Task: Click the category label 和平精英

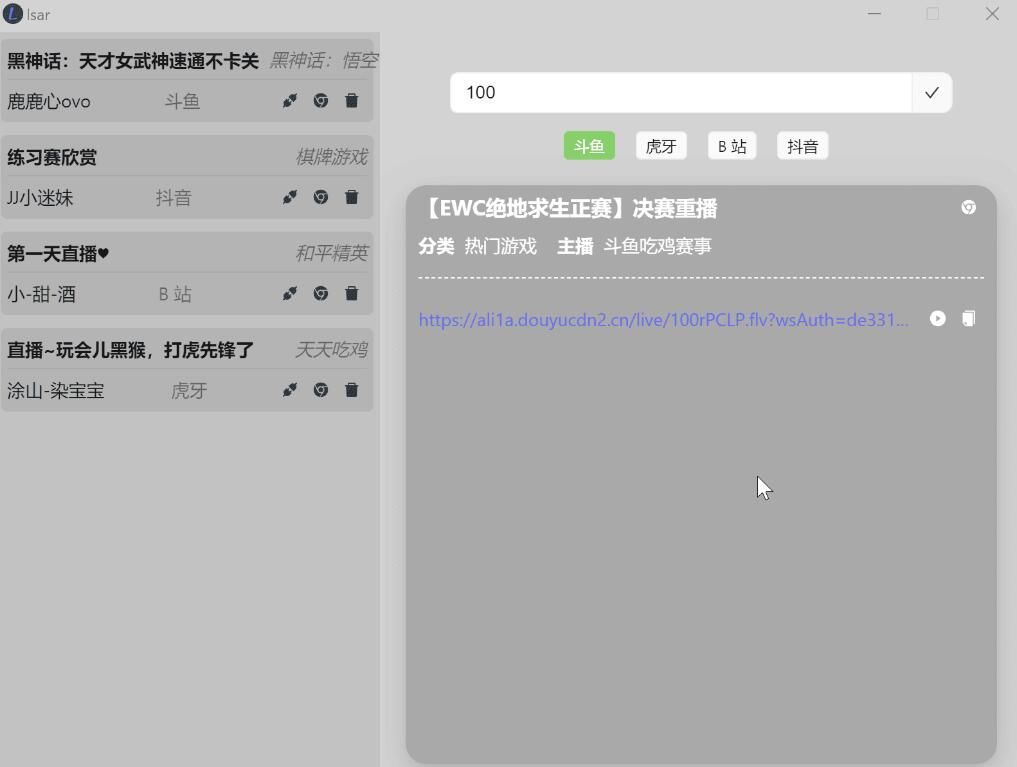Action: coord(331,254)
